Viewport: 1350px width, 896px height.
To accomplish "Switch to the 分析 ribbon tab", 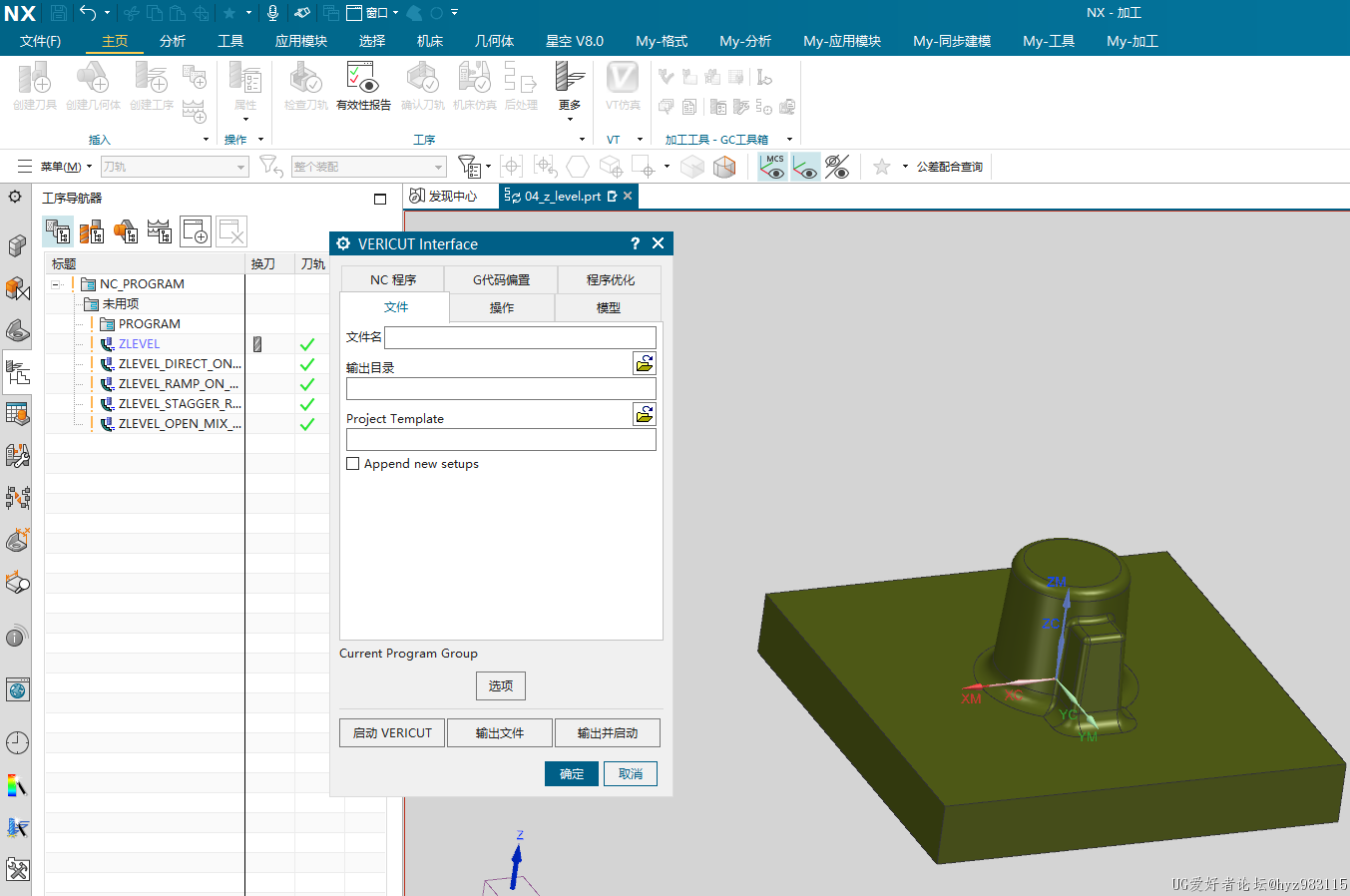I will click(173, 41).
